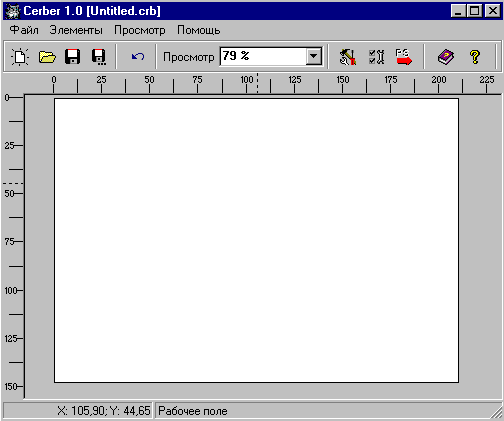This screenshot has width=504, height=421.
Task: Close the Cerber window
Action: [x=492, y=11]
